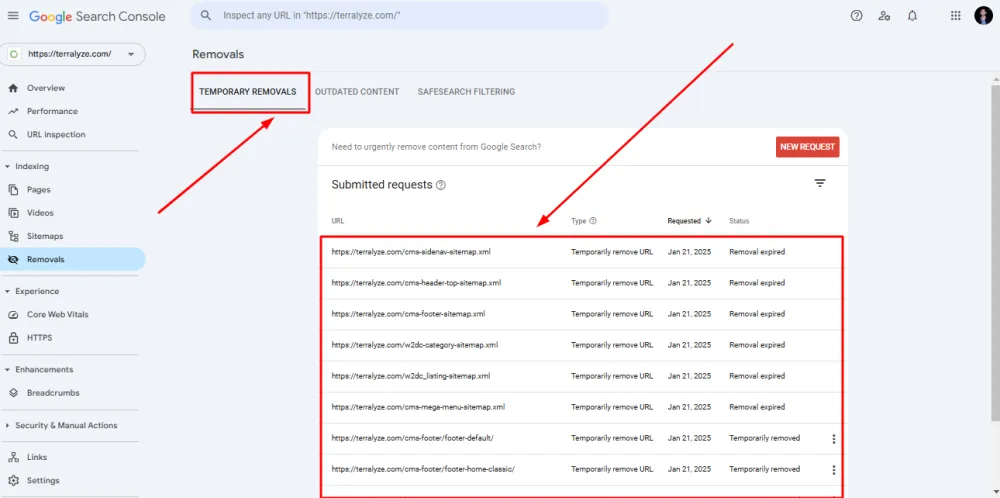Open the terralyze.com property selector dropdown
1000x498 pixels.
[73, 54]
